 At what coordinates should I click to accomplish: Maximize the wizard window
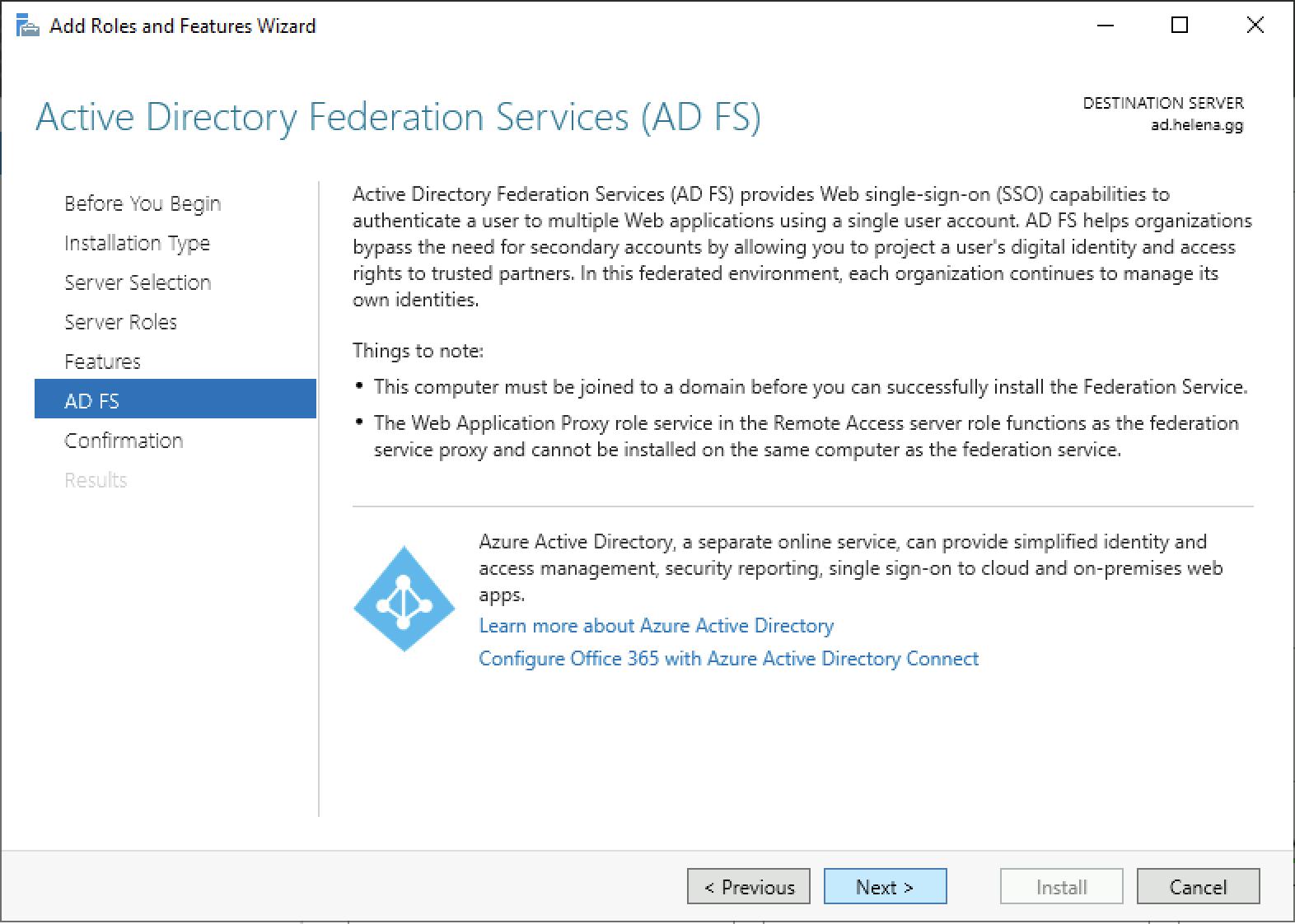point(1180,26)
